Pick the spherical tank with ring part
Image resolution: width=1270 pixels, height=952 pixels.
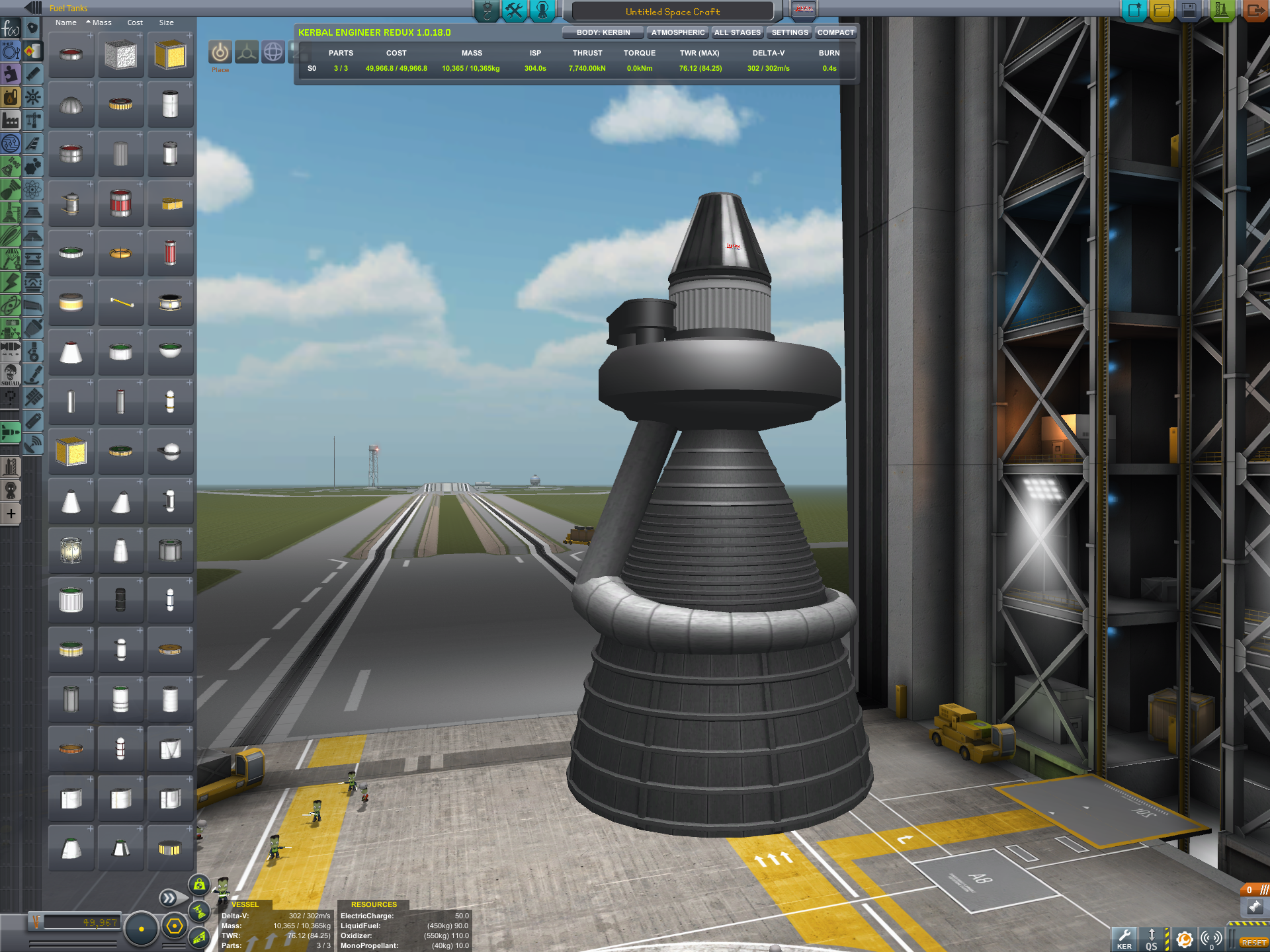click(x=171, y=452)
